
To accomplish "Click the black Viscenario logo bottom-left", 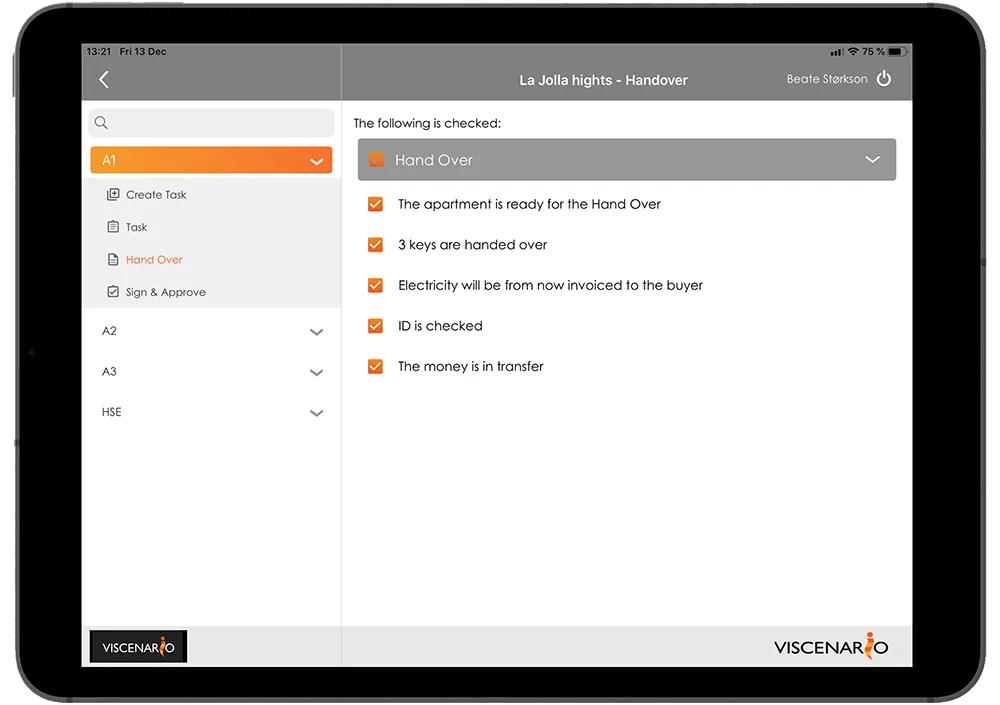I will point(138,646).
